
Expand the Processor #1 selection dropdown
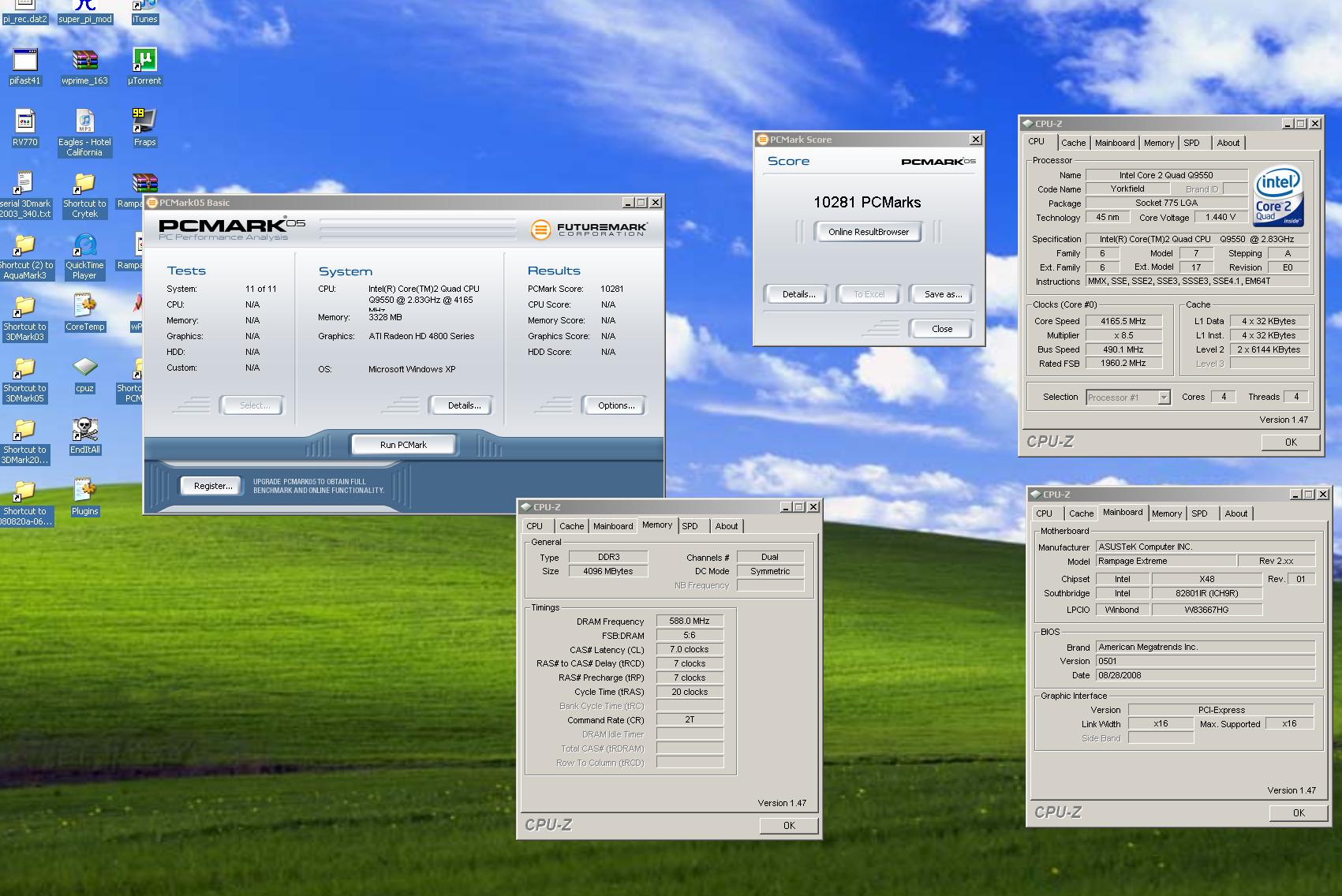pyautogui.click(x=1164, y=398)
